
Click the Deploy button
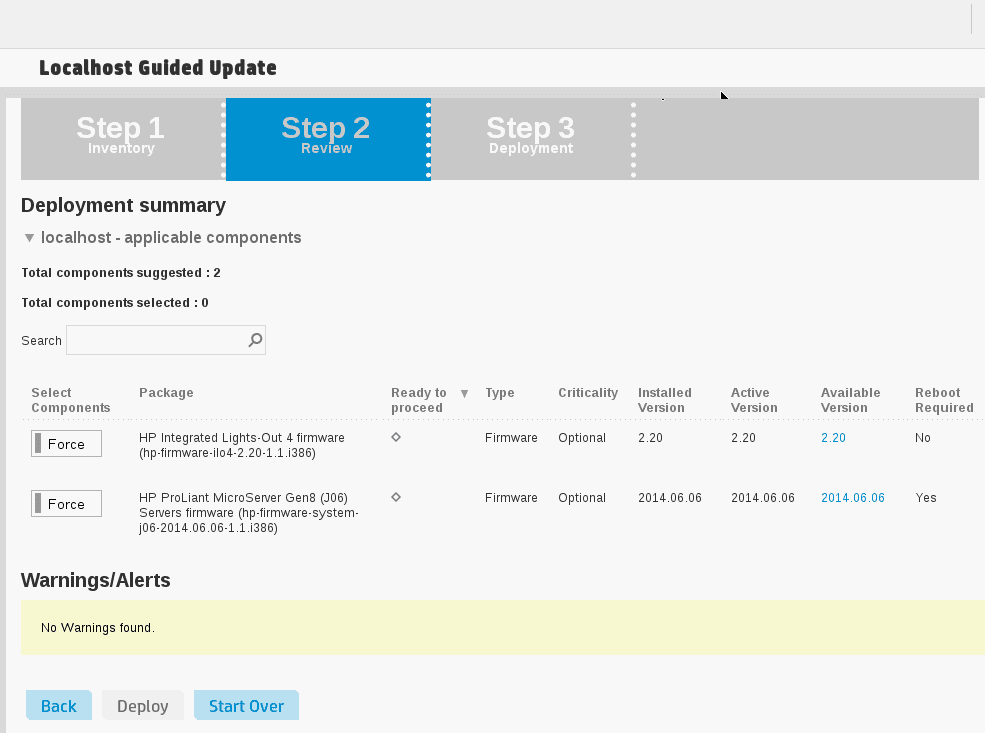pos(143,705)
